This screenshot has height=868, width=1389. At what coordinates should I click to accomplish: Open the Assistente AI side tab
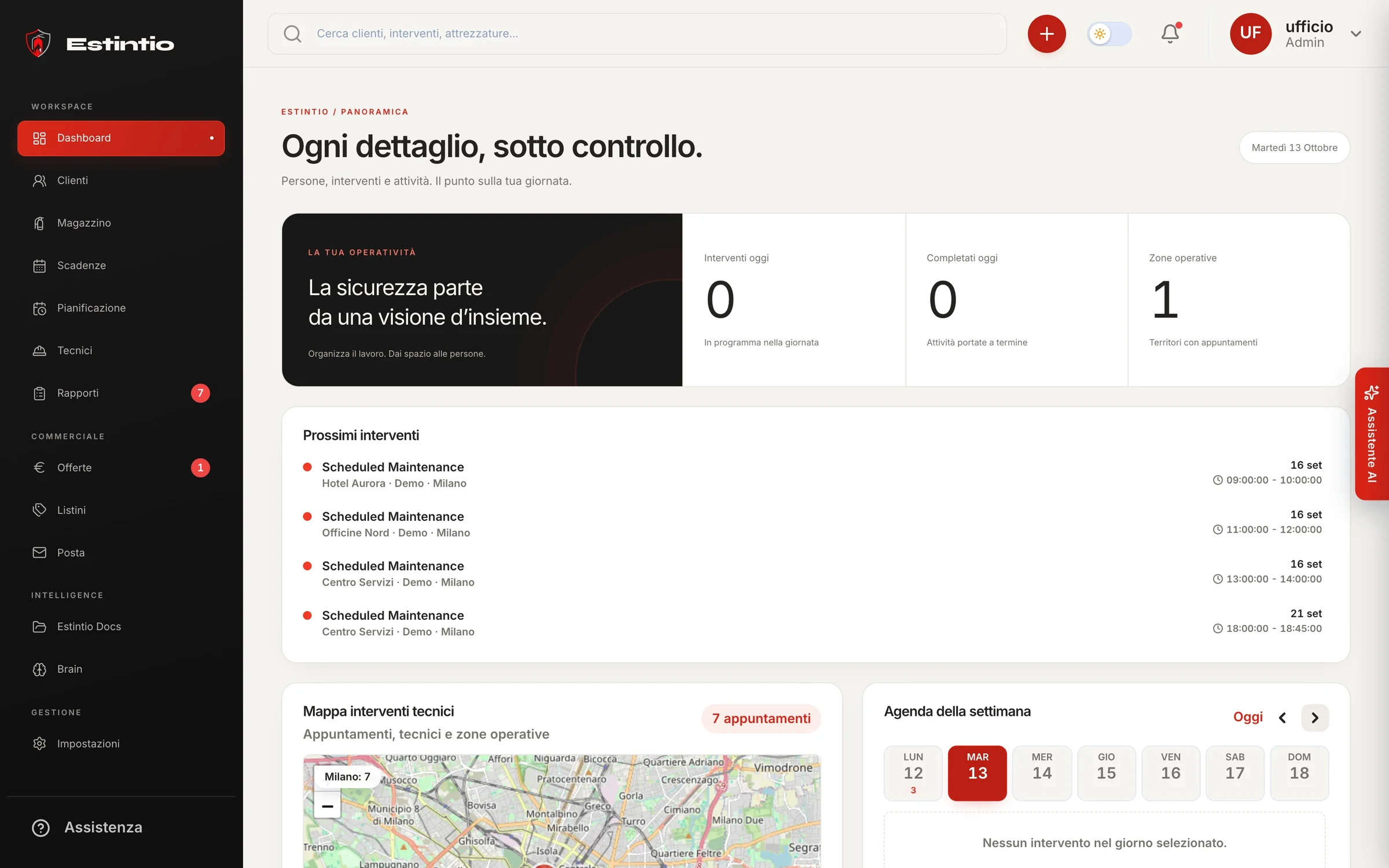1372,434
